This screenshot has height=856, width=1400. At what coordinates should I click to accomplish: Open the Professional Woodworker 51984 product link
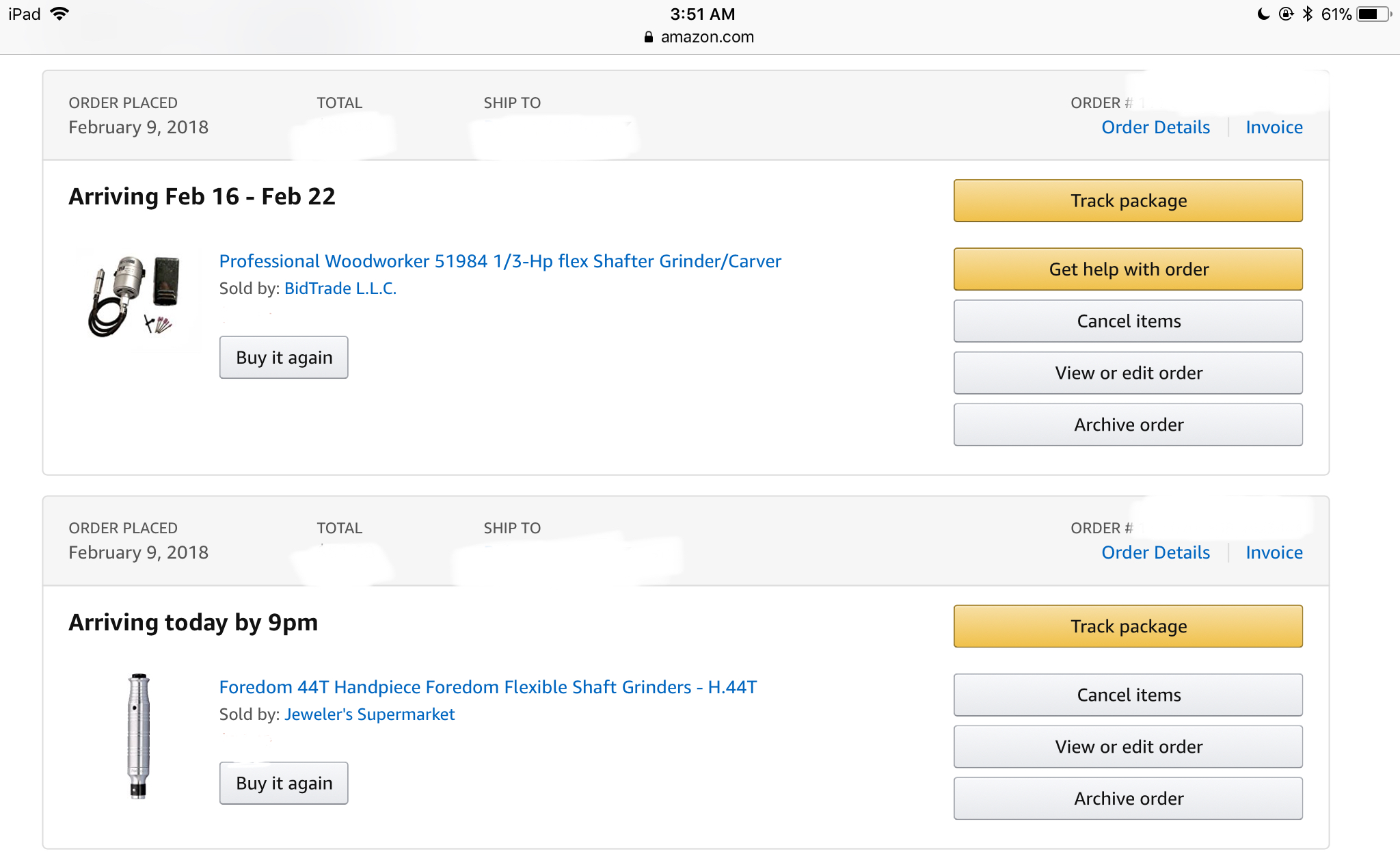[x=500, y=261]
